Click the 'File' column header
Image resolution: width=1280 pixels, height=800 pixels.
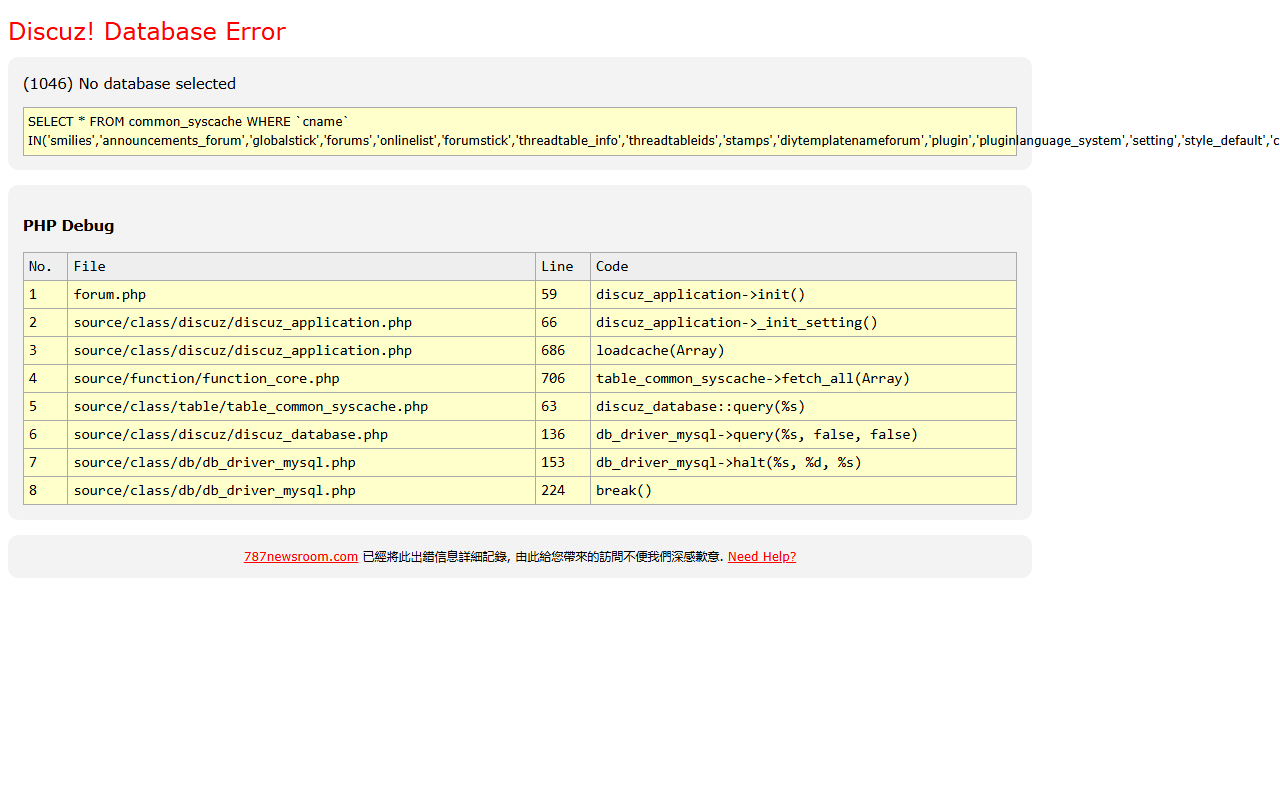(x=302, y=267)
